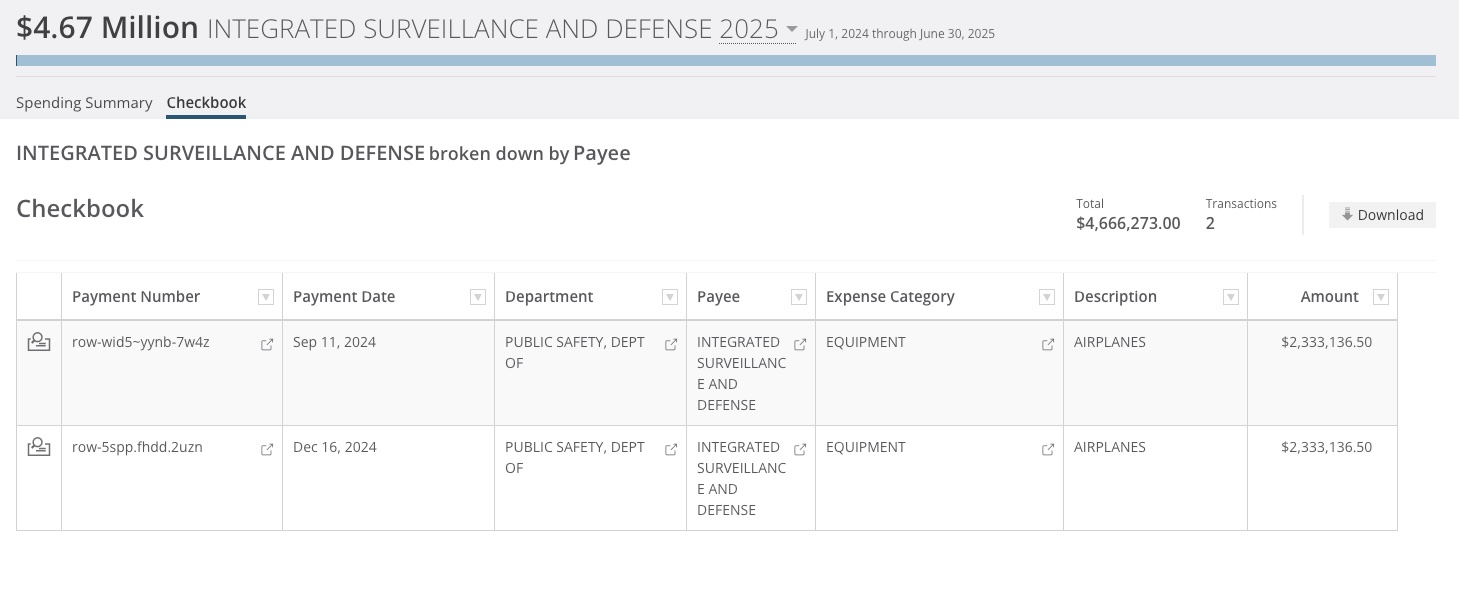Click payee link icon in second row
The image size is (1459, 604).
tap(800, 449)
